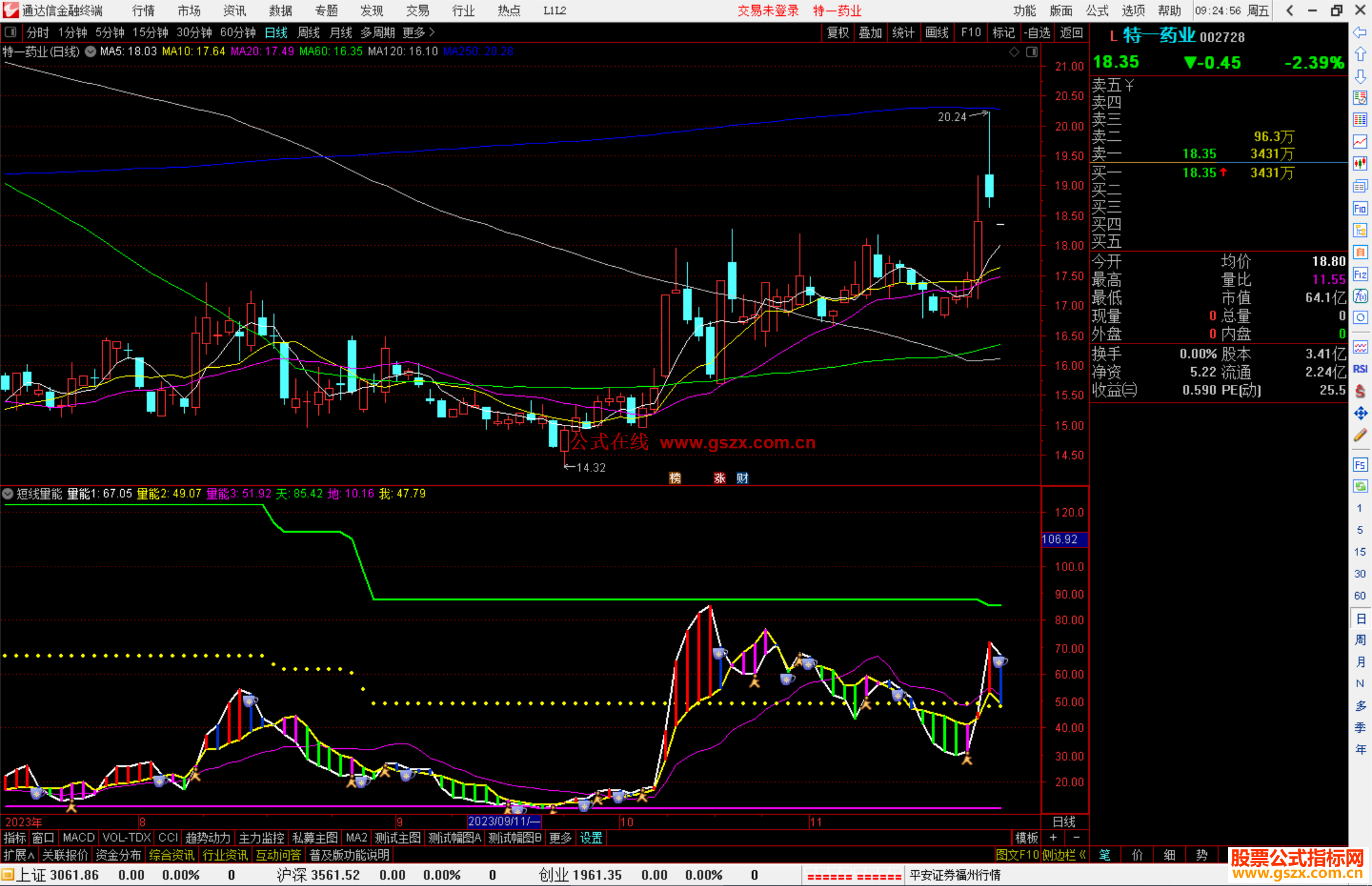This screenshot has width=1372, height=886.
Task: Toggle panel square left of 分时
Action: click(11, 32)
